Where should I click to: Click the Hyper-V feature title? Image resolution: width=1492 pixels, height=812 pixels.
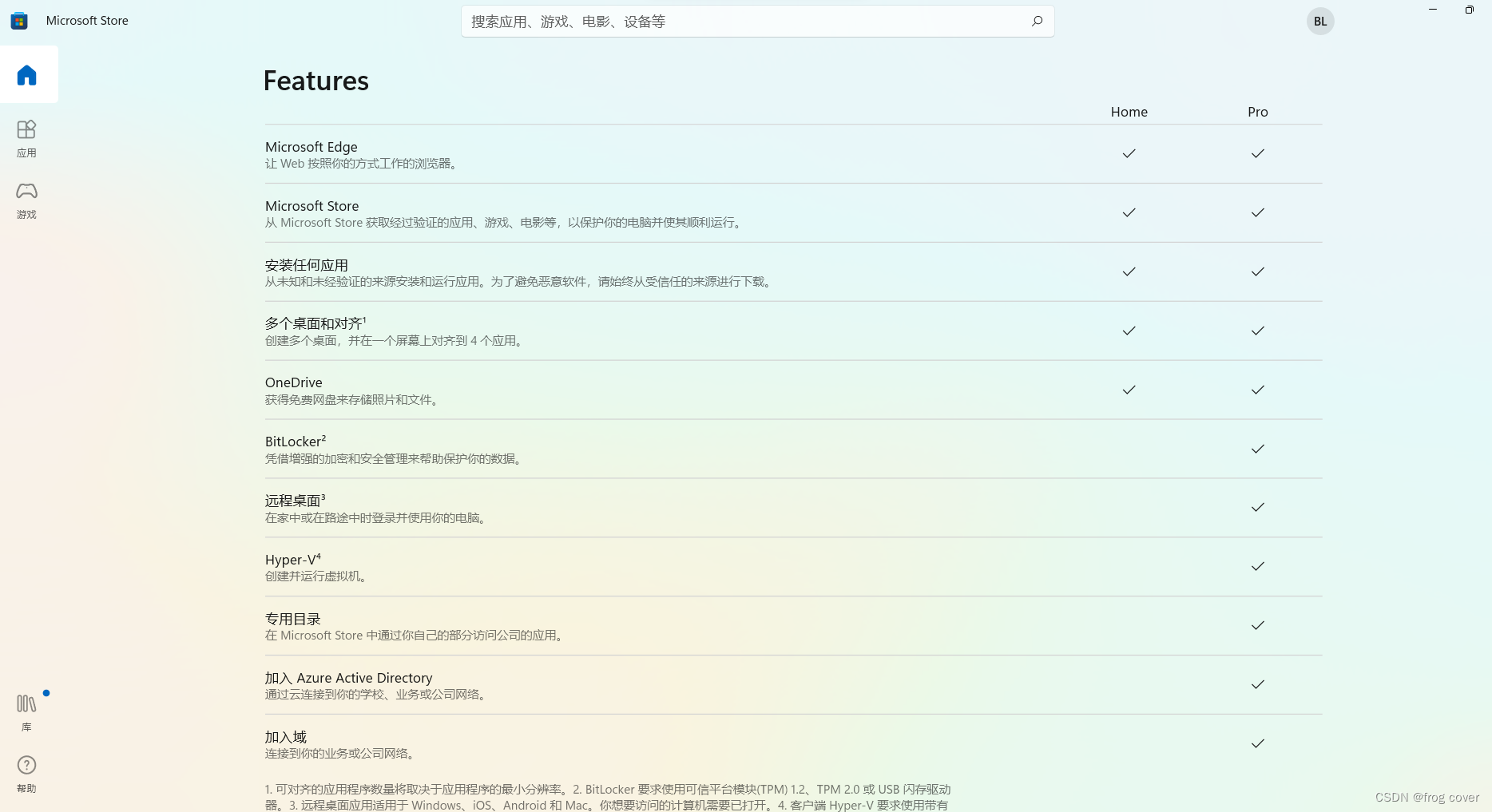293,560
